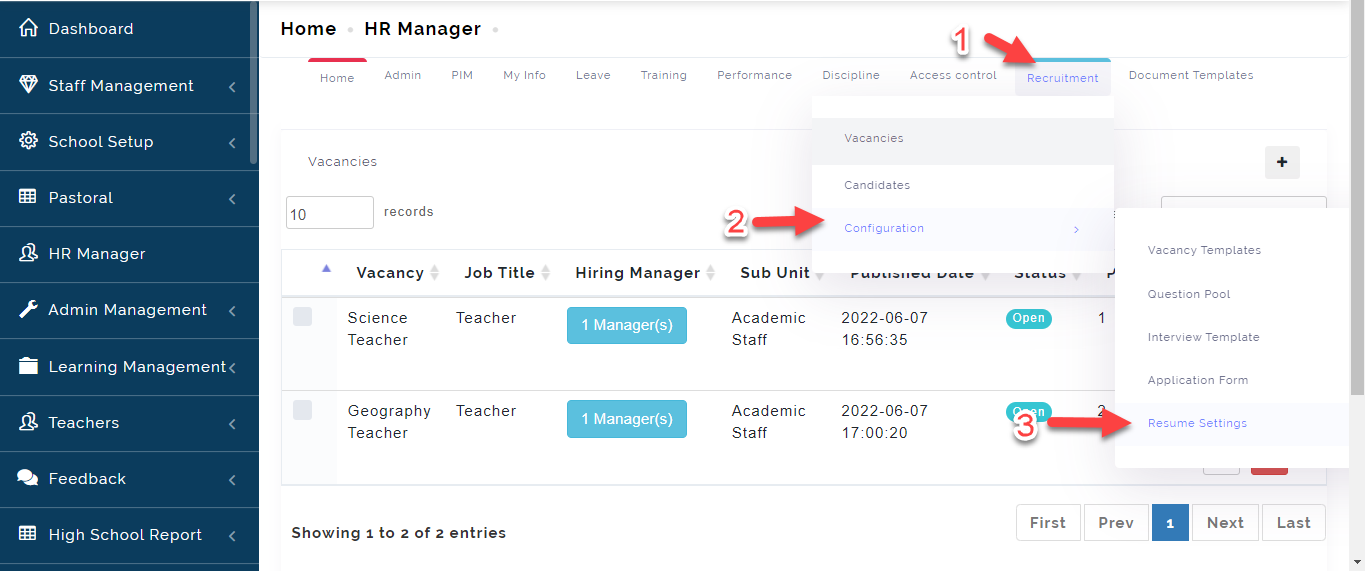Screen dimensions: 1365x571
Task: Click 1 Manager(s) button for Geography Teacher
Action: [x=627, y=419]
